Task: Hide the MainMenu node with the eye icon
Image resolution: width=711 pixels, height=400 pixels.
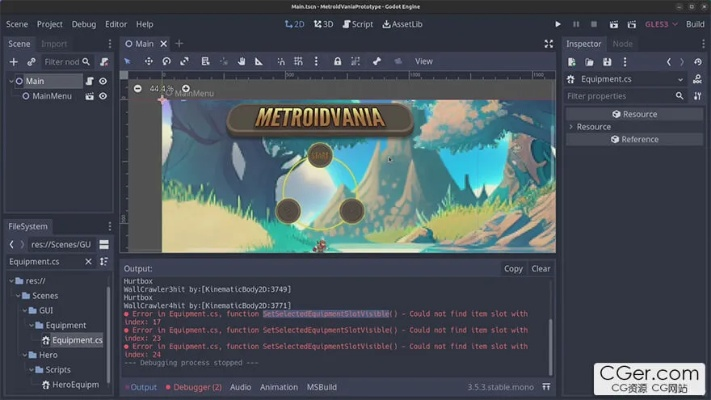Action: (102, 96)
